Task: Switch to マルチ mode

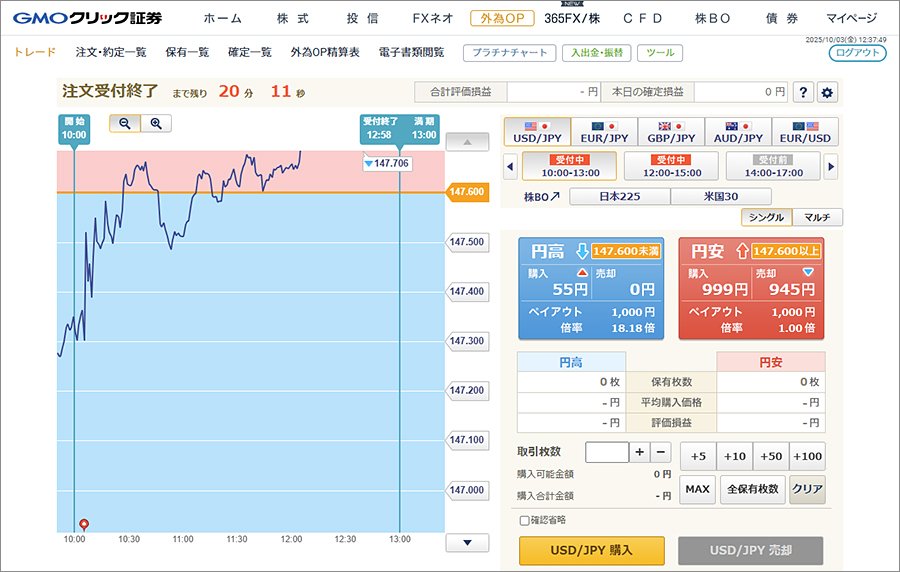Action: click(817, 217)
